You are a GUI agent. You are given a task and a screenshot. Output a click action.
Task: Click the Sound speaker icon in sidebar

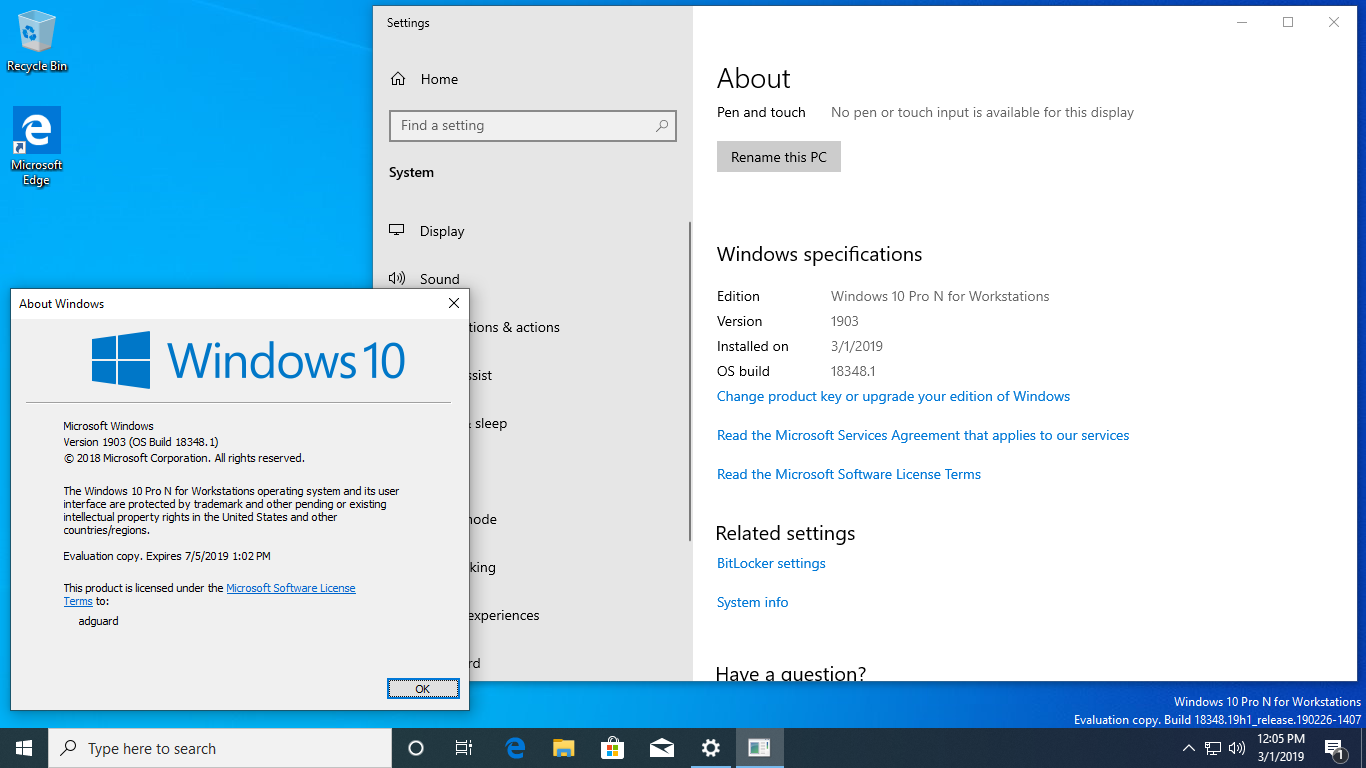[397, 279]
